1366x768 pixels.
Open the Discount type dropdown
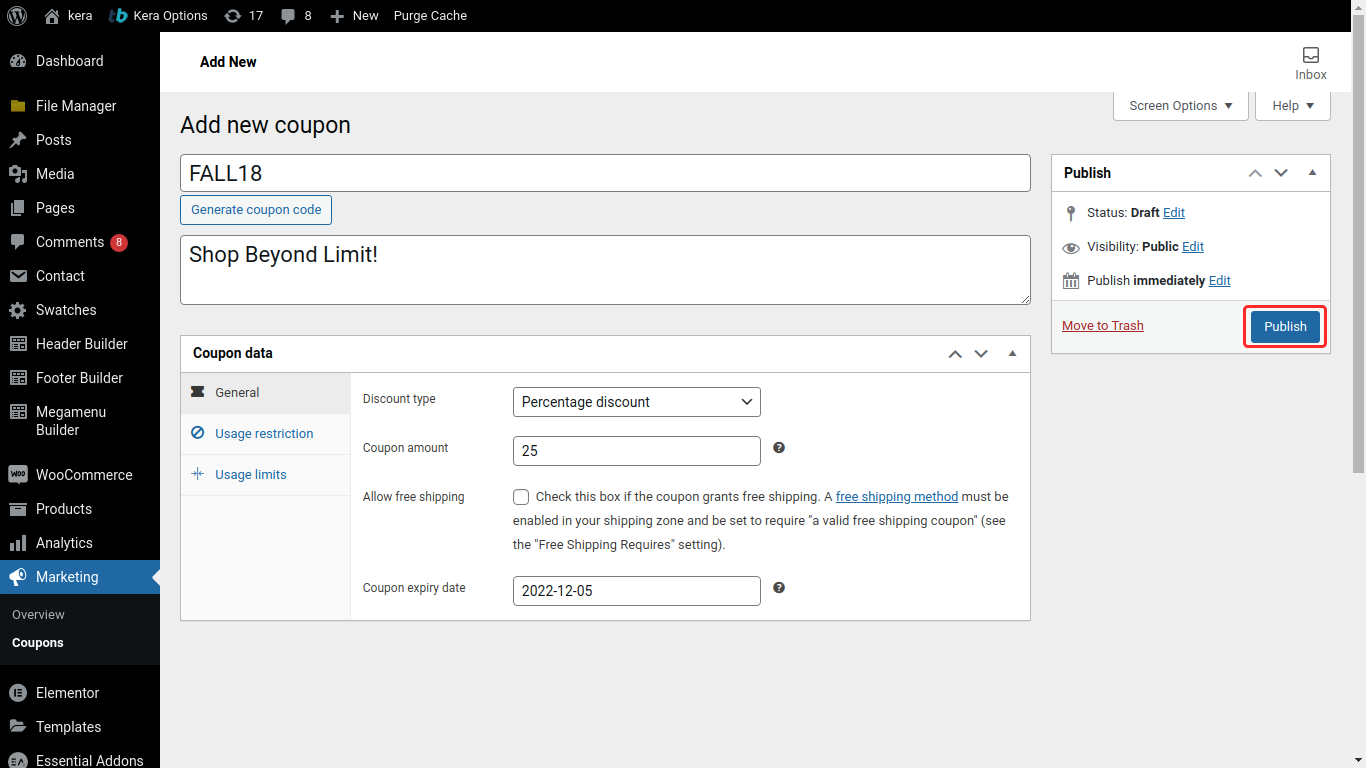point(636,402)
